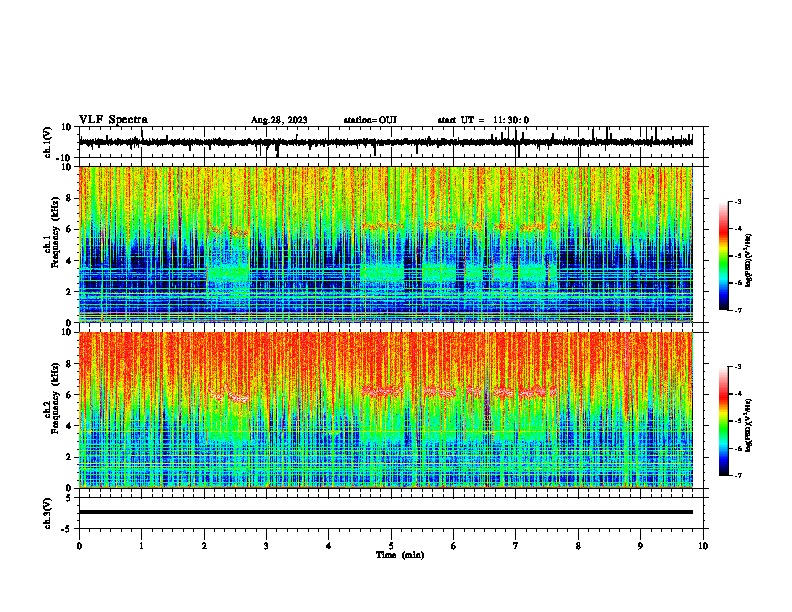
Task: Click the "4" frequency tick on ch.2 spectrogram
Action: [70, 426]
